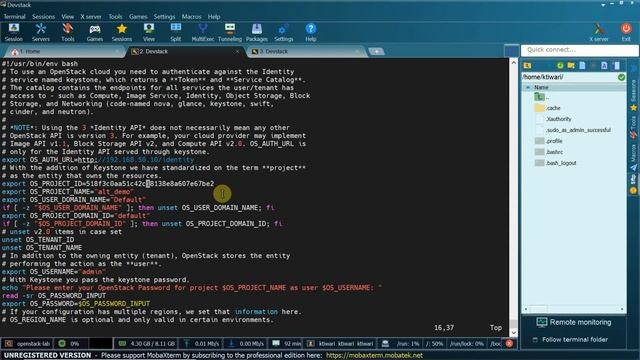
Task: Click the CPU 0% status bar entry
Action: coord(70,344)
